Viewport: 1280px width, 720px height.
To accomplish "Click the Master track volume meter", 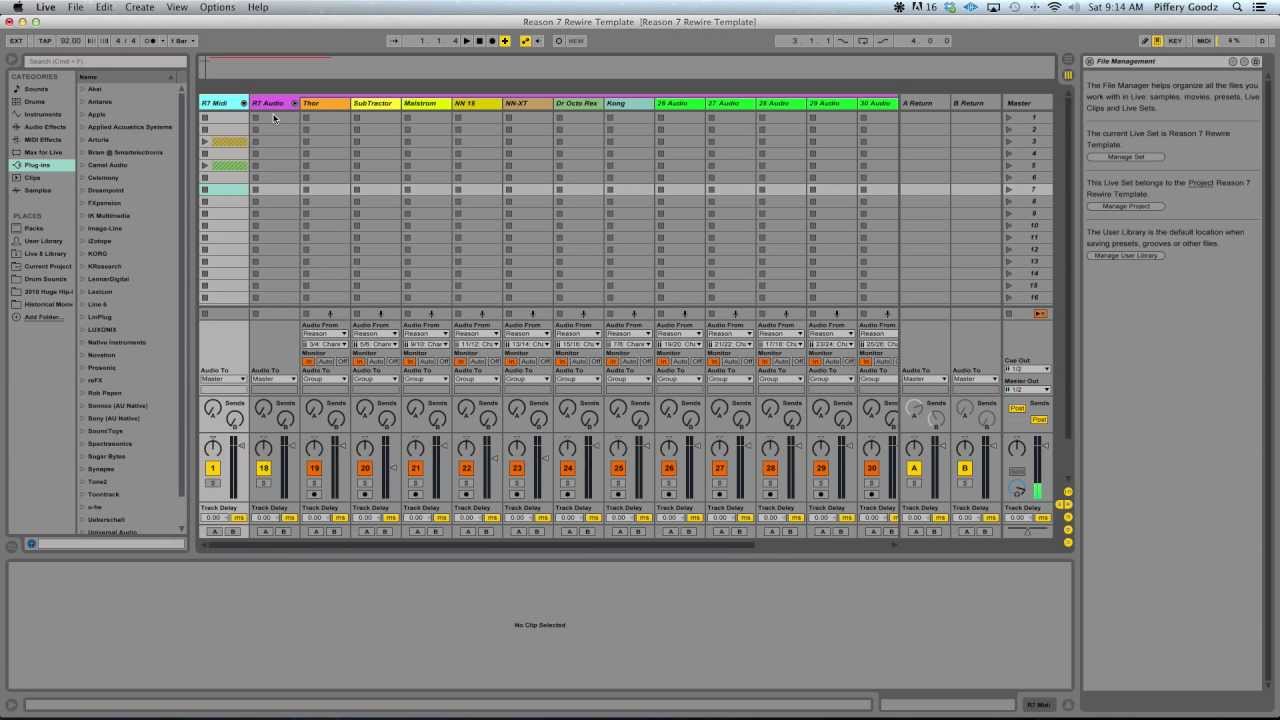I will [1037, 469].
